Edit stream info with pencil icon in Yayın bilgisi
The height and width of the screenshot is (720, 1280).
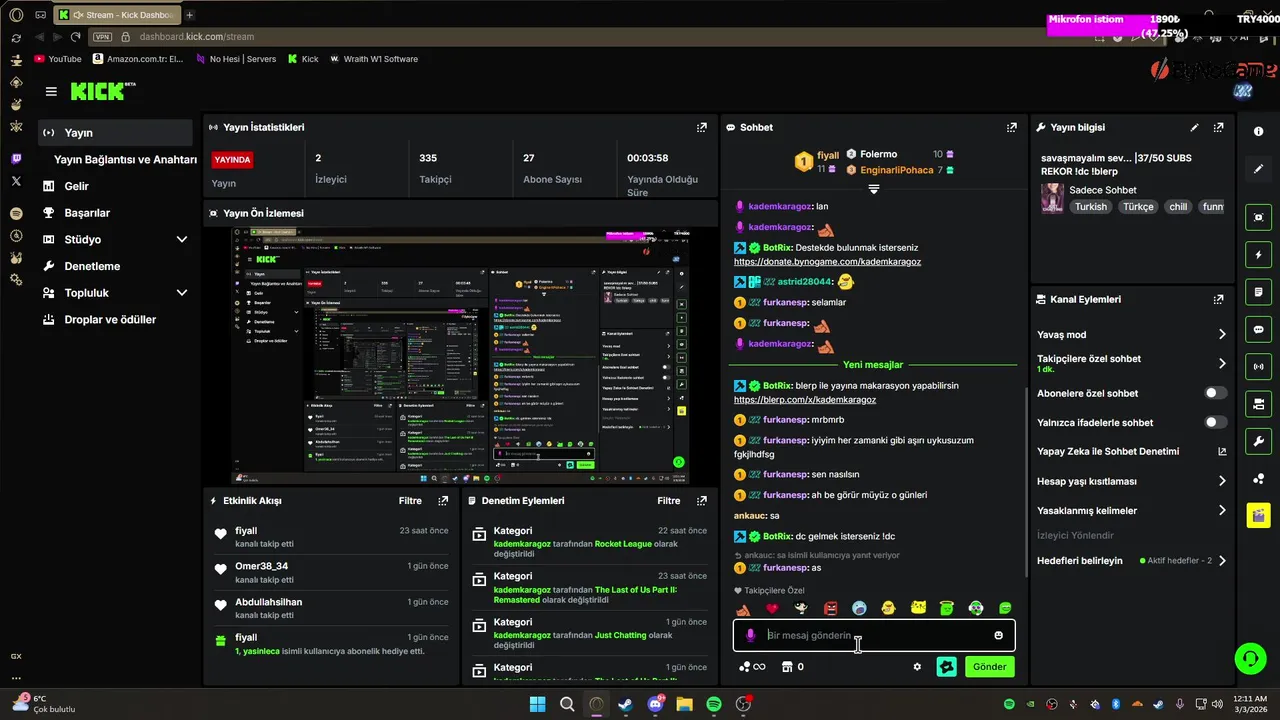(x=1194, y=128)
